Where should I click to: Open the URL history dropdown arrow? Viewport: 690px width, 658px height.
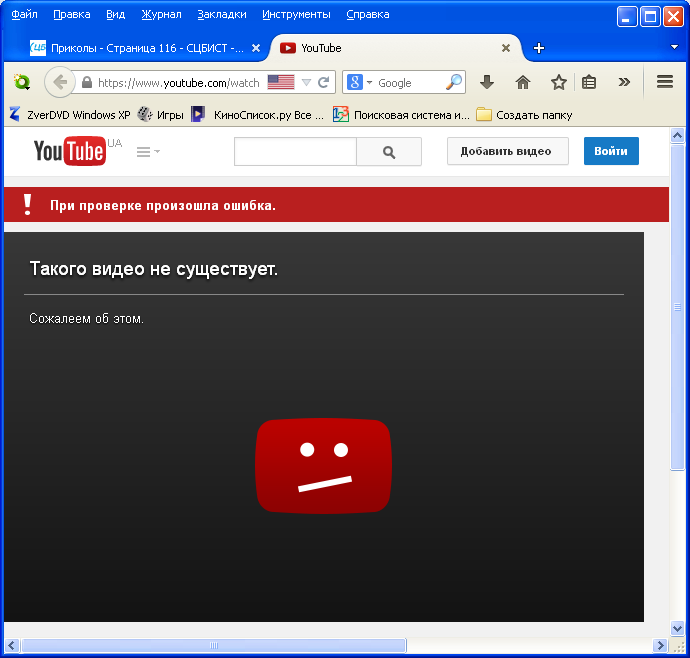coord(306,82)
